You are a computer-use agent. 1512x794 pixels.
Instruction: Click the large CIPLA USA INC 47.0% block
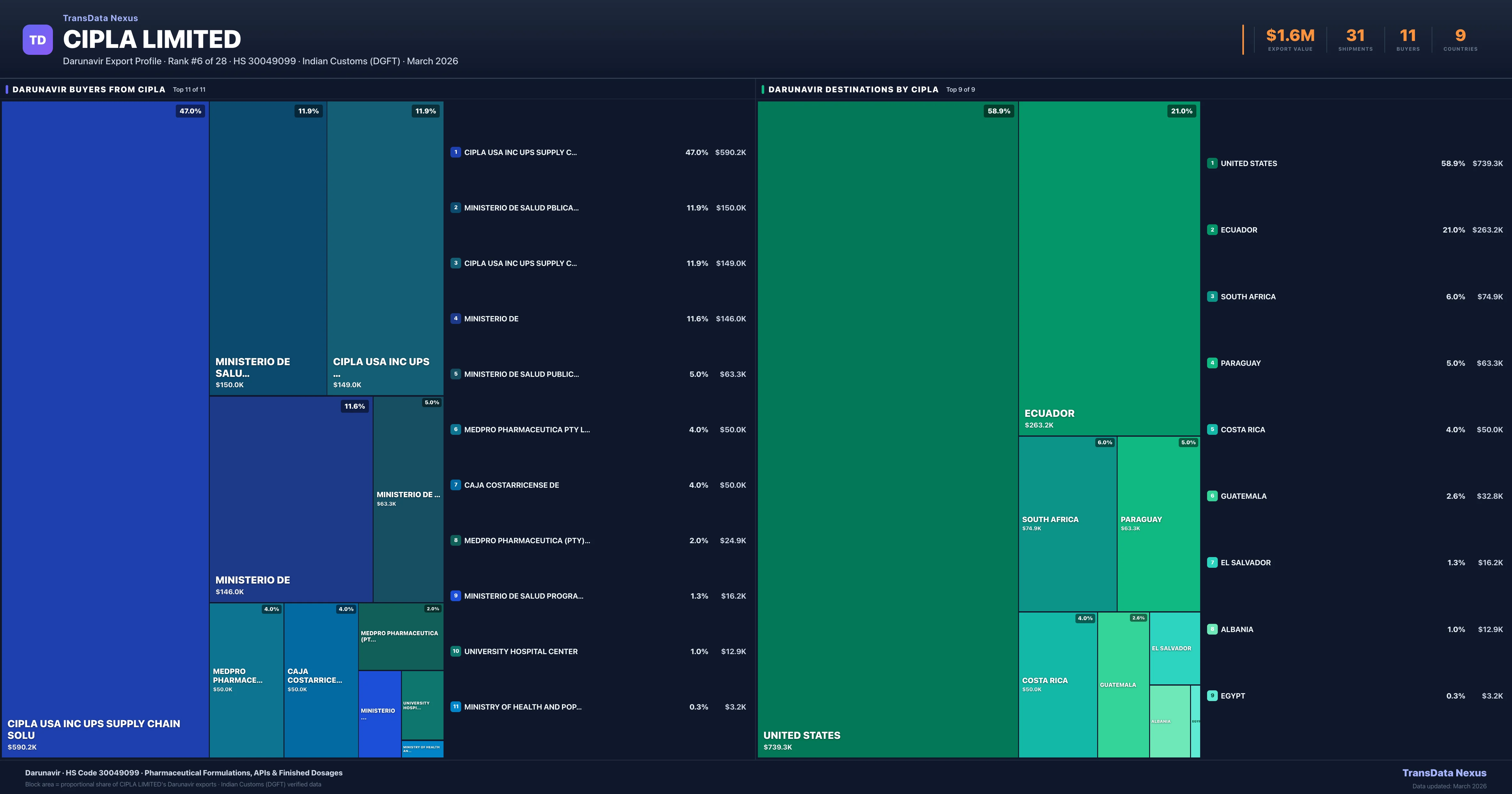coord(105,429)
